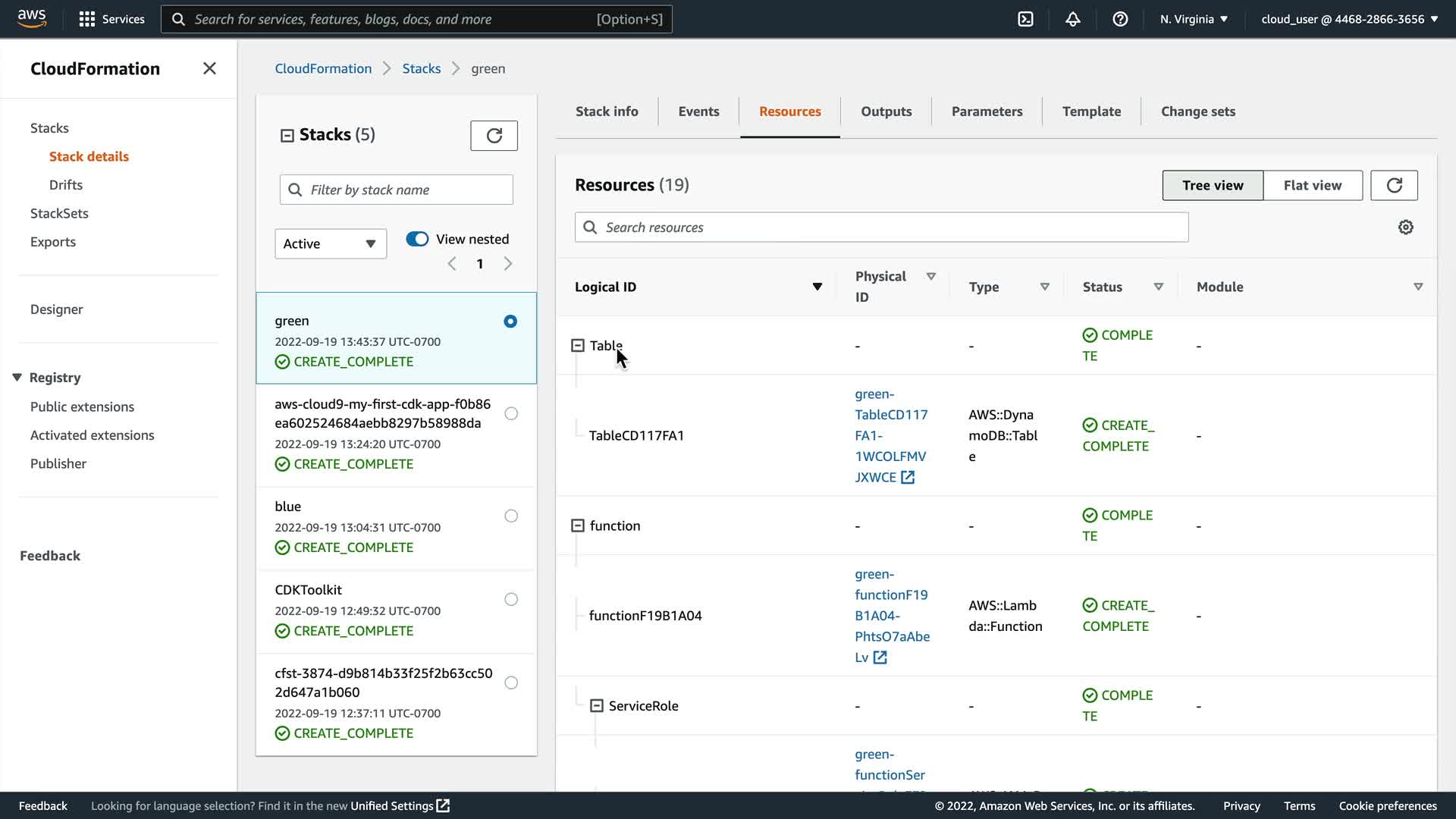Image resolution: width=1456 pixels, height=819 pixels.
Task: Select the blue stack radio button
Action: click(x=511, y=516)
